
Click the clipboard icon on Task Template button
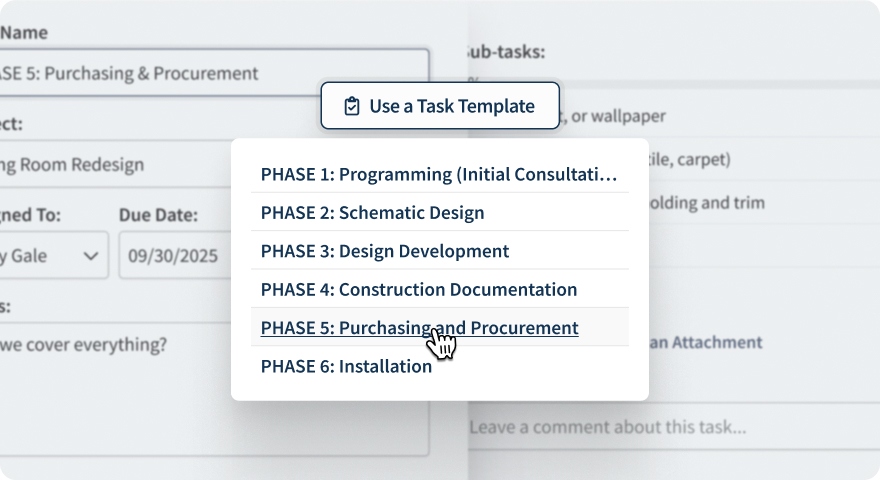tap(351, 106)
